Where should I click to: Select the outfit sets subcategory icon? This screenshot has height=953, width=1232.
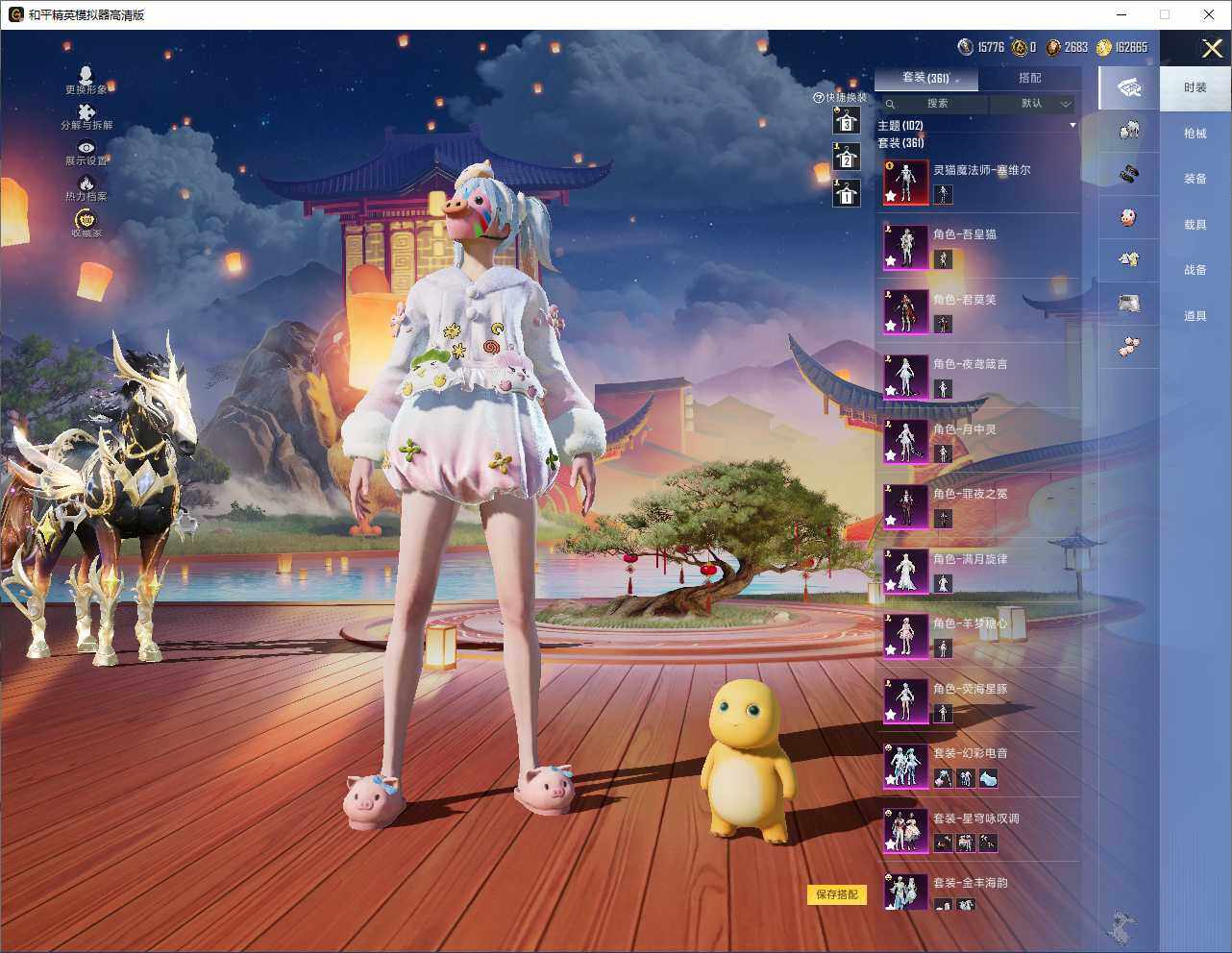click(1129, 87)
